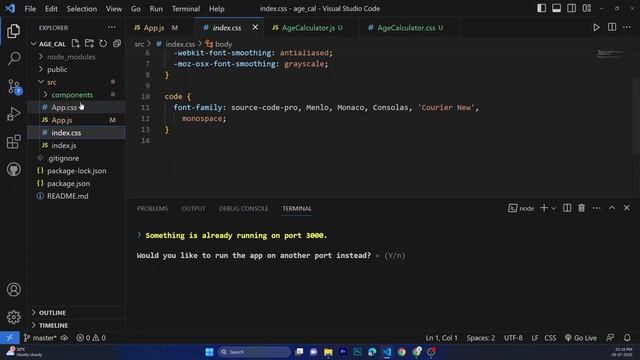Screen dimensions: 640x360
Task: Add a new terminal with plus icon
Action: pyautogui.click(x=544, y=208)
